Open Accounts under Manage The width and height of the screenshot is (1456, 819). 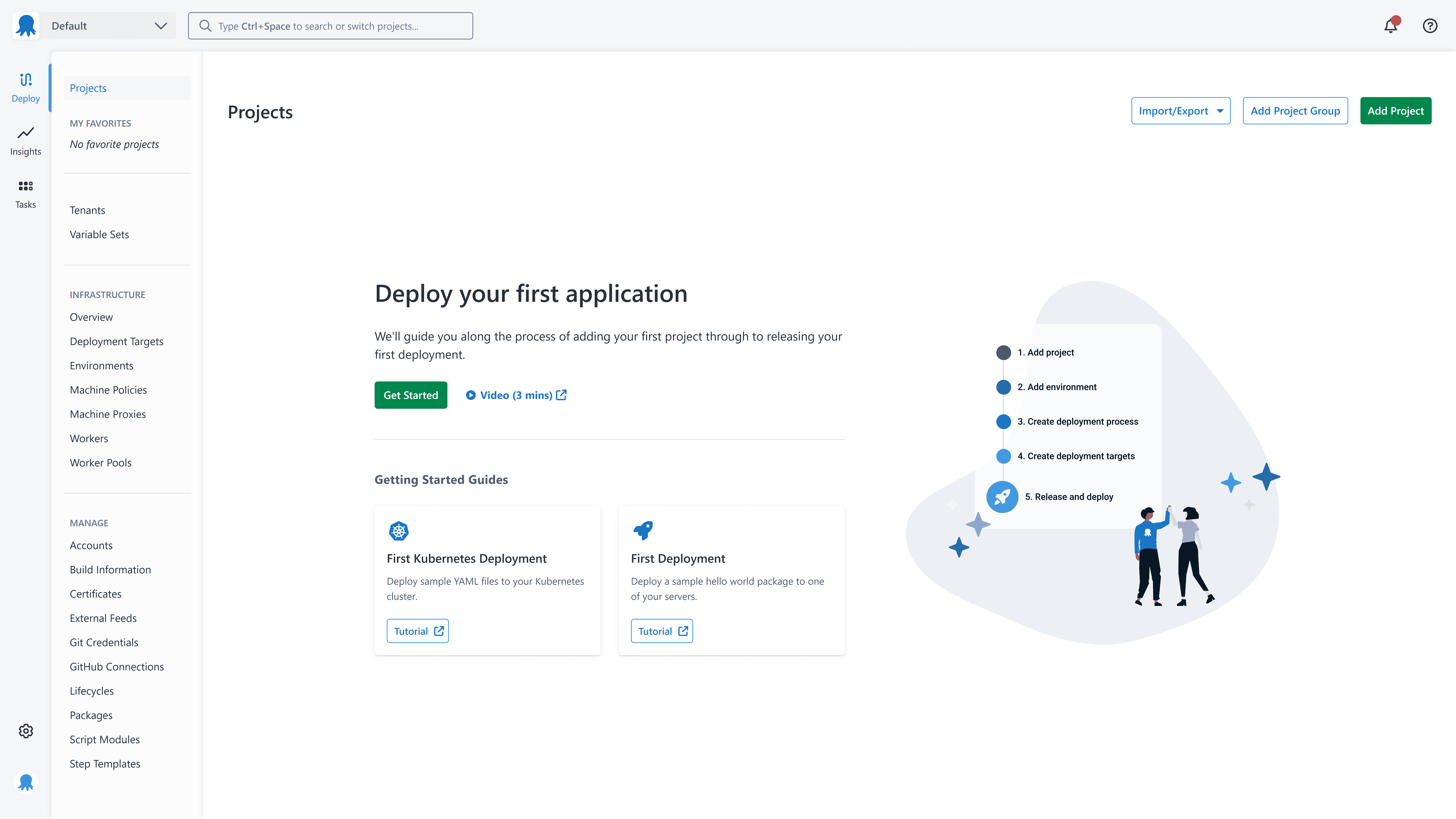point(91,545)
